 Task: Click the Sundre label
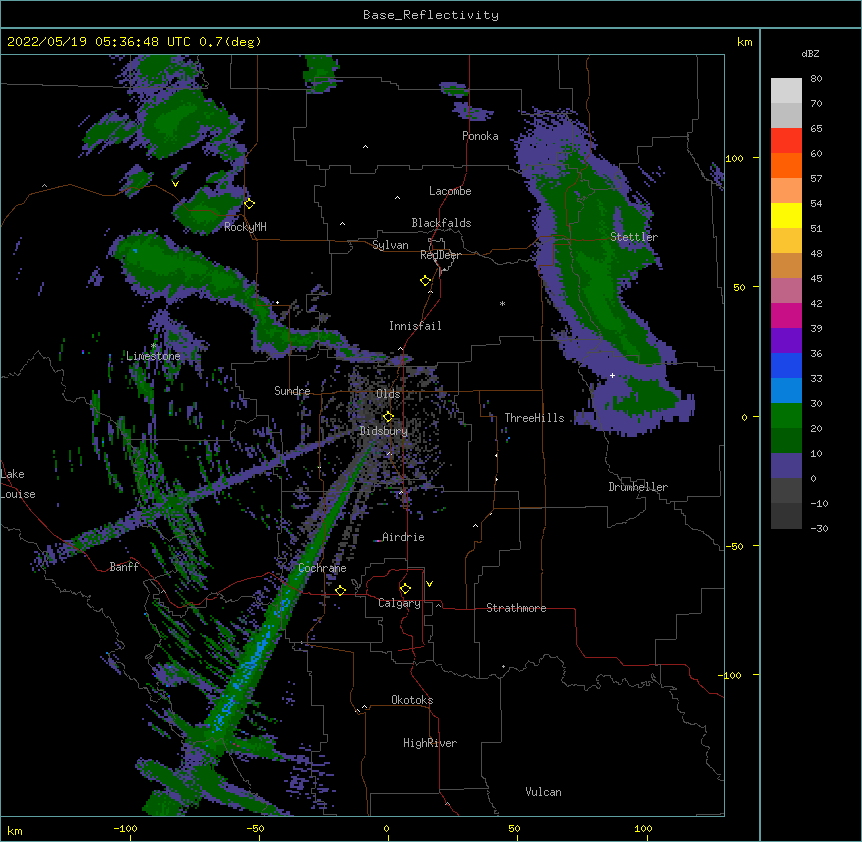coord(292,391)
